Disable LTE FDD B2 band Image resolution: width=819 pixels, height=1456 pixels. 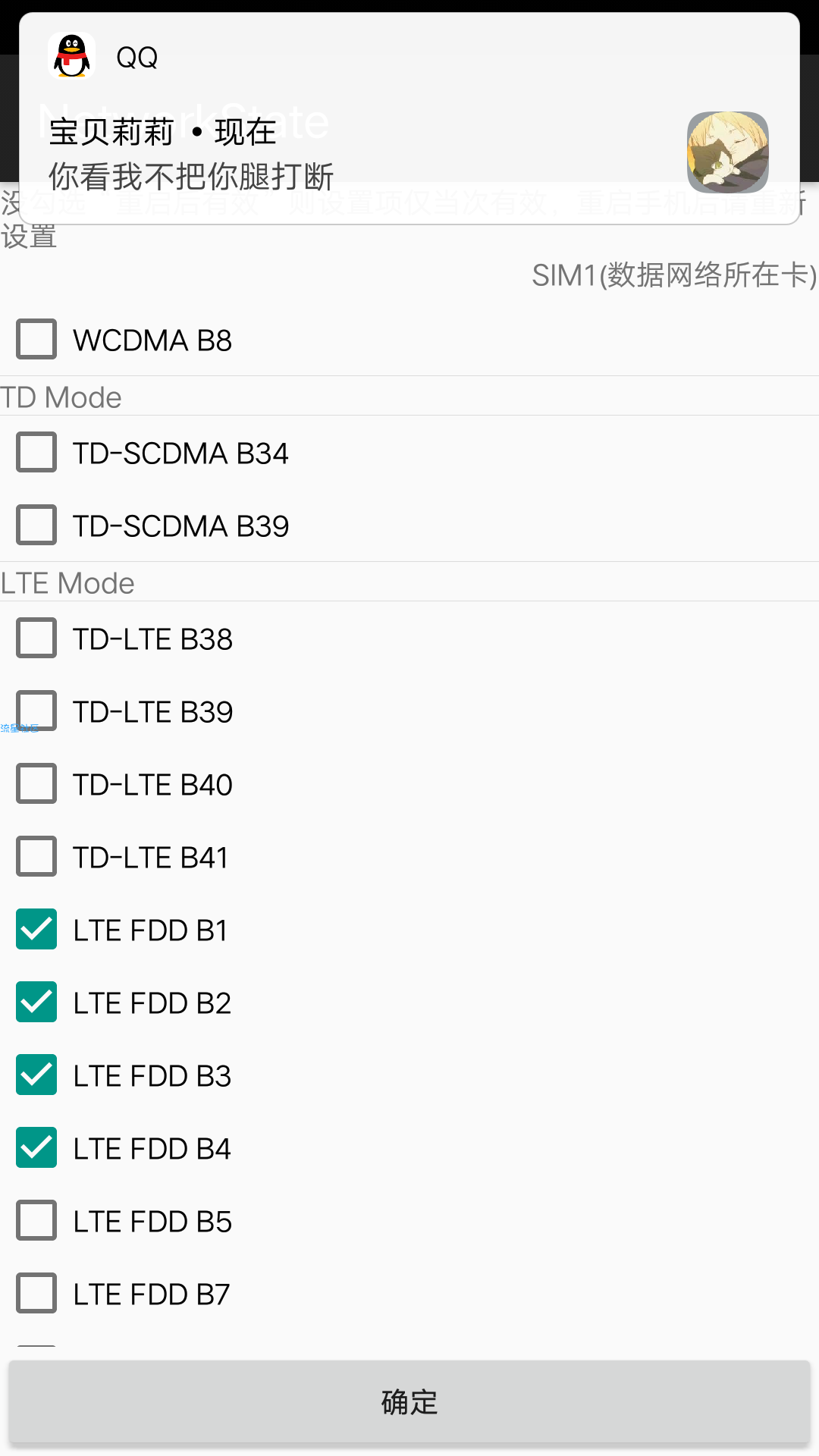coord(36,1002)
